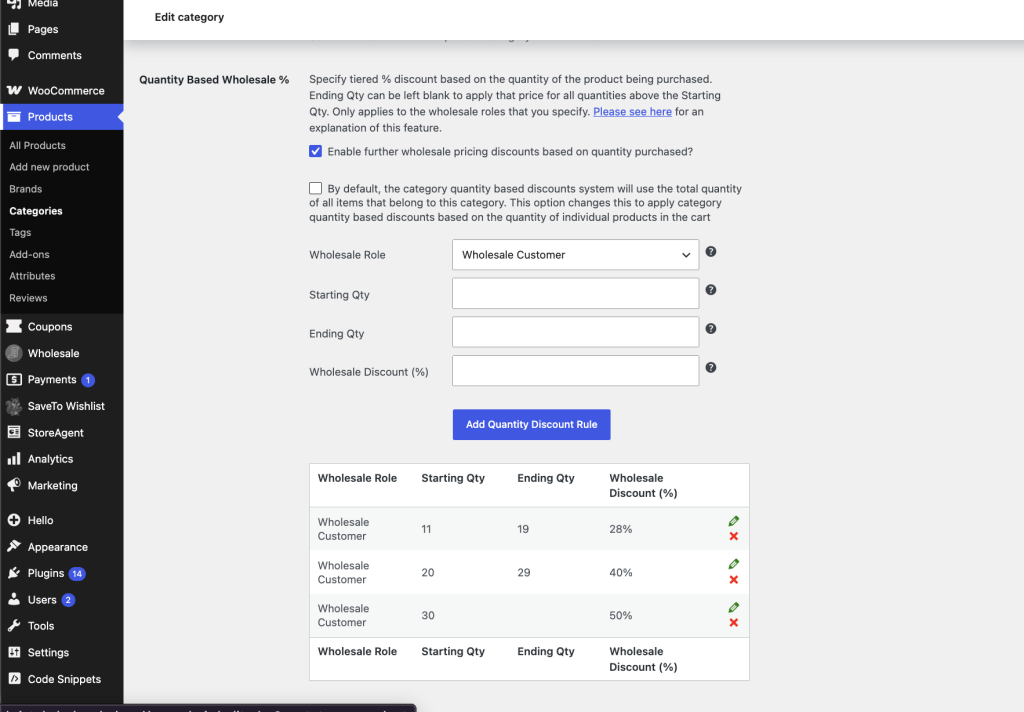Edit the 28% discount rule pencil
This screenshot has width=1024, height=712.
pyautogui.click(x=733, y=521)
